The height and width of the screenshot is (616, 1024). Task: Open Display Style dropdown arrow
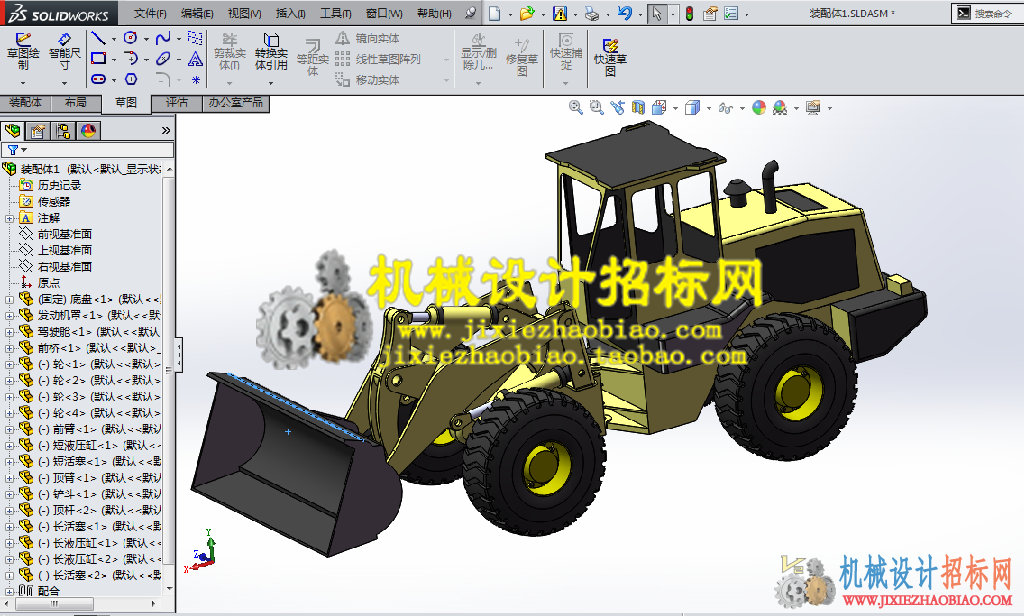pos(709,108)
